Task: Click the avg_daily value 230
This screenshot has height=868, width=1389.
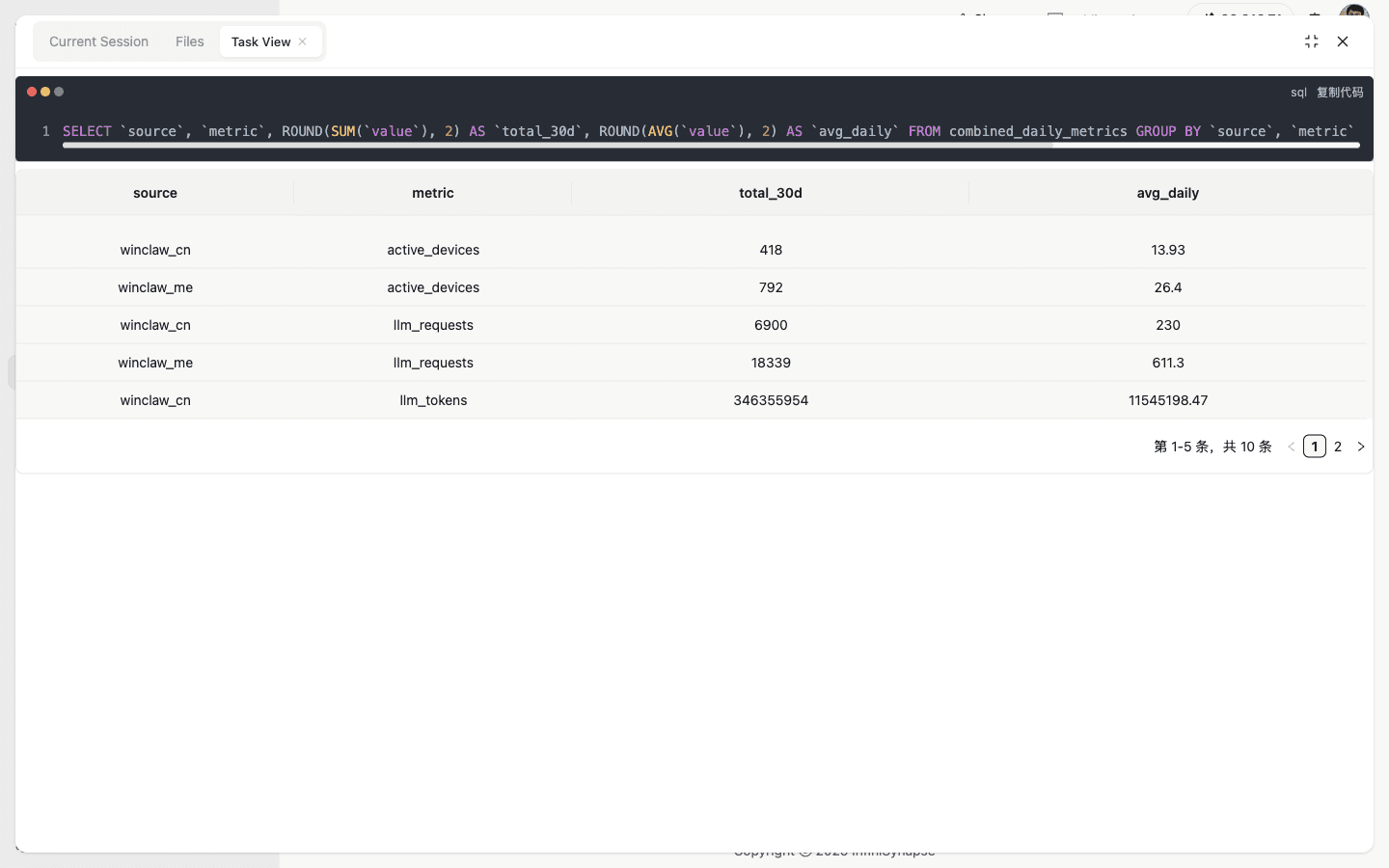Action: [1168, 325]
